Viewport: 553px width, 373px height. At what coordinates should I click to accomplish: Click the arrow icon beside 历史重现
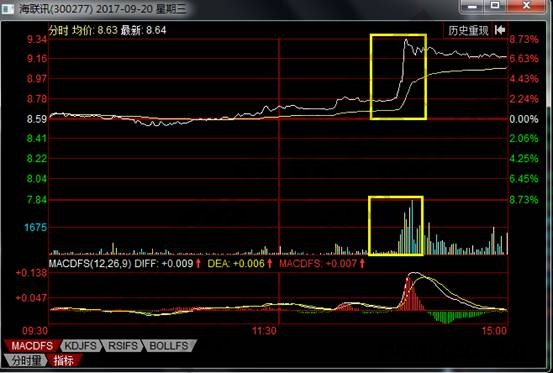tap(500, 30)
